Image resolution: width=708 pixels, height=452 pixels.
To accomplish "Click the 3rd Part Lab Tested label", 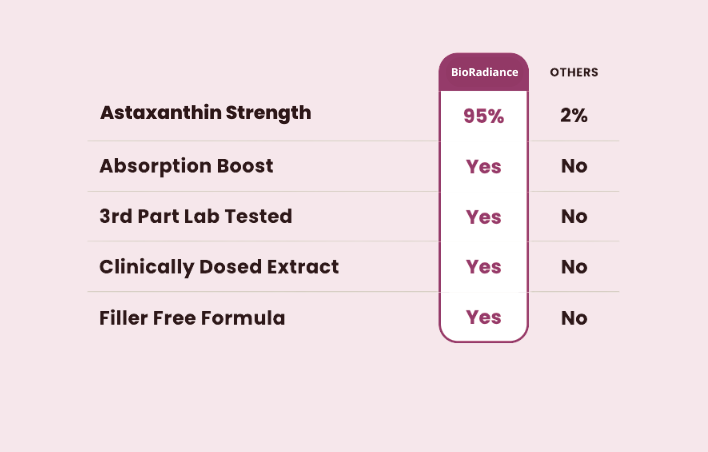I will click(196, 217).
